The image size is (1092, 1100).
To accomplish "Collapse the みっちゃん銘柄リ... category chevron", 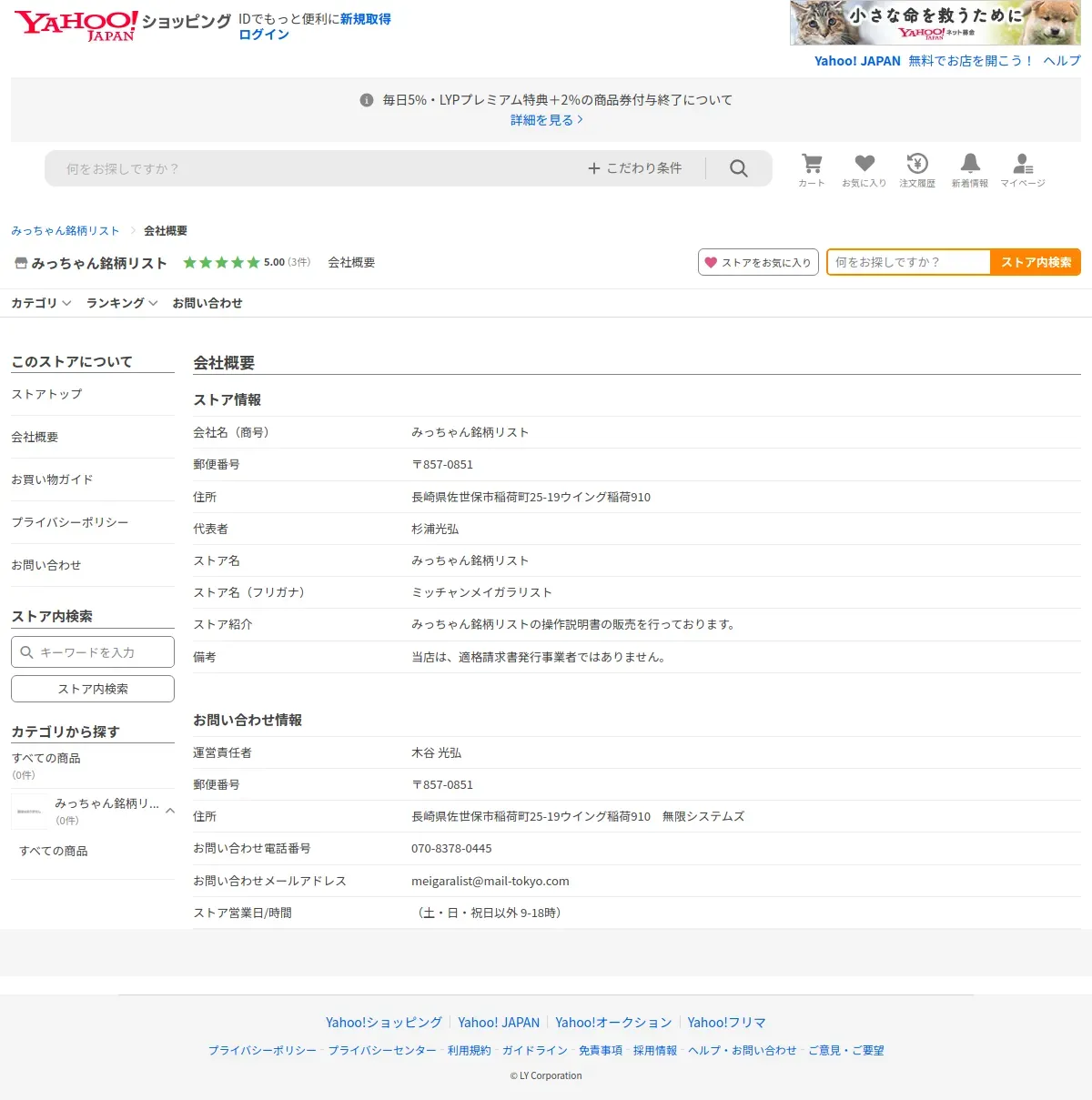I will click(x=170, y=811).
